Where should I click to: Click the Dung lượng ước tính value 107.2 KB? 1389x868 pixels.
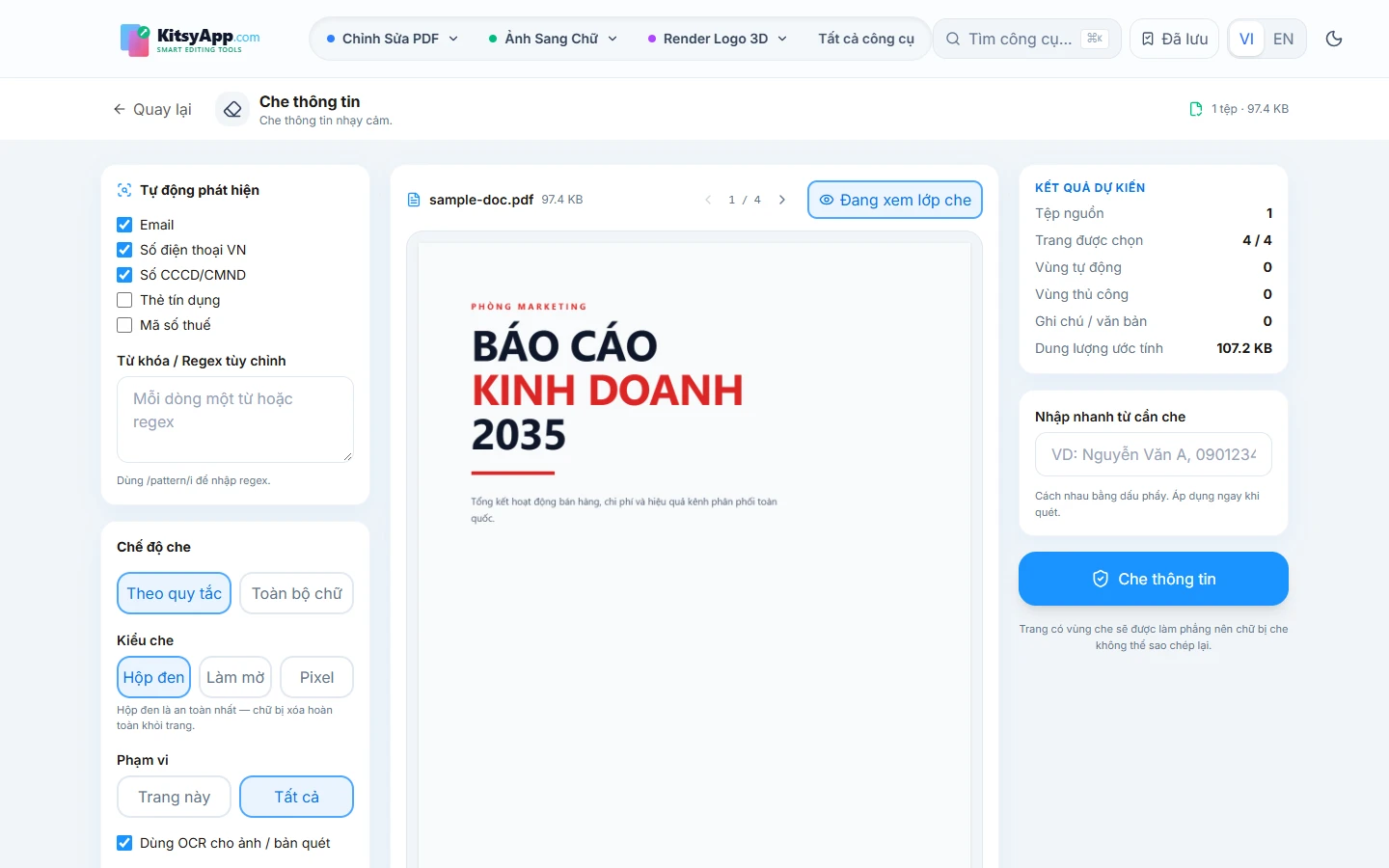coord(1244,348)
